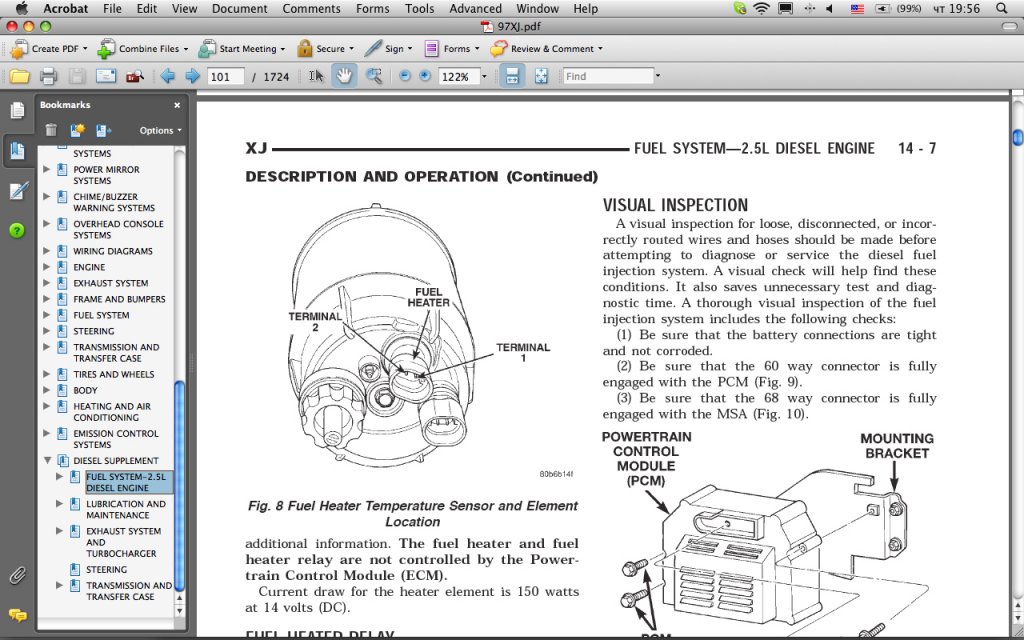Click the Email envelope icon
1024x640 pixels.
click(x=105, y=76)
